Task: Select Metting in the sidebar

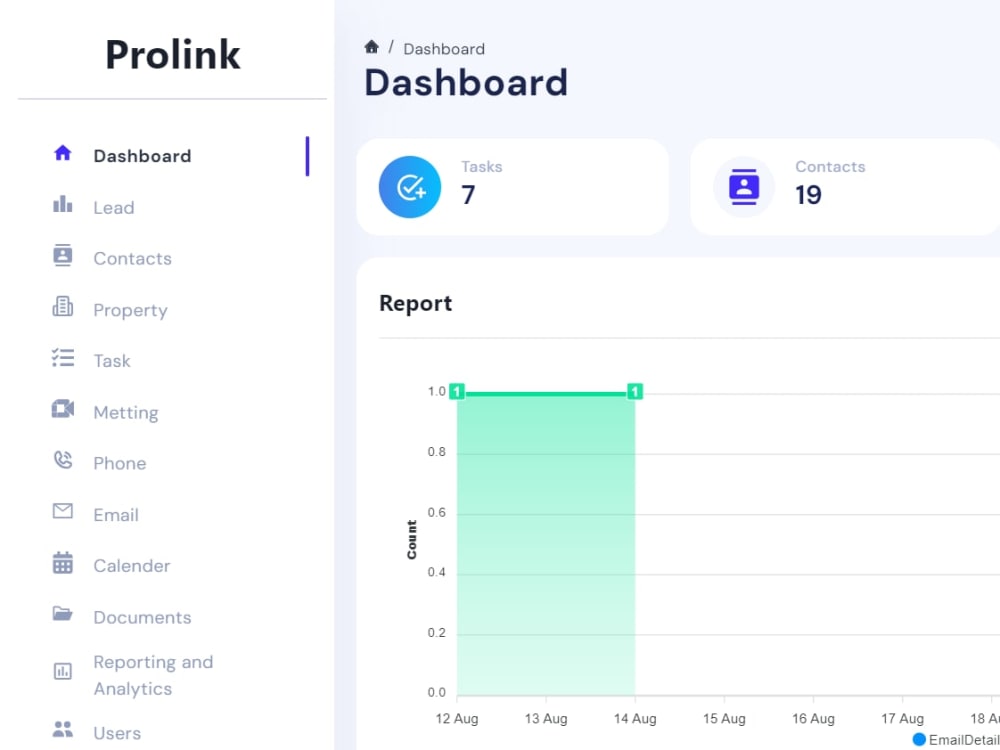Action: [x=126, y=413]
